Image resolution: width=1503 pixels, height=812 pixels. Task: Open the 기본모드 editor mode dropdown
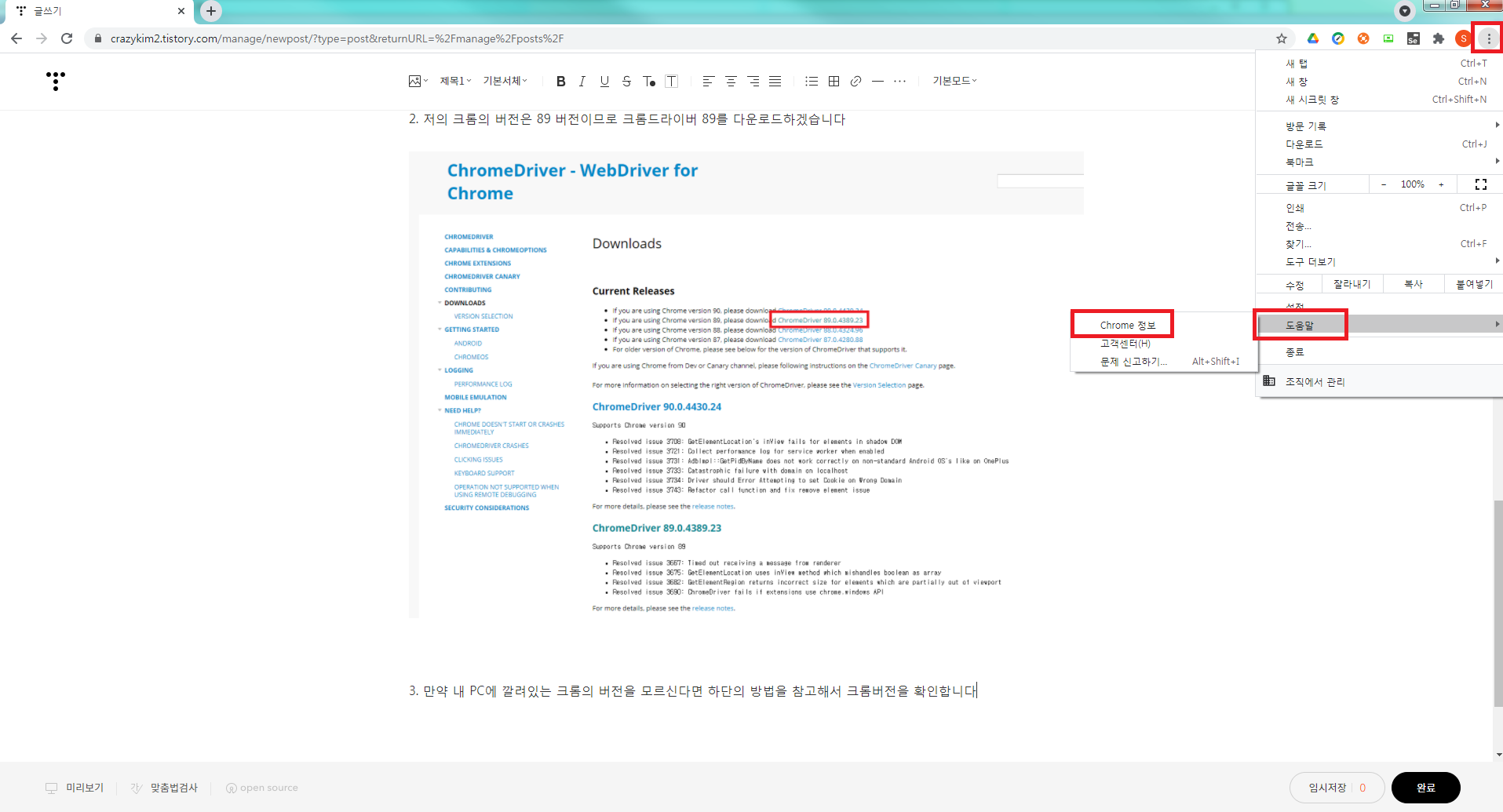tap(954, 81)
